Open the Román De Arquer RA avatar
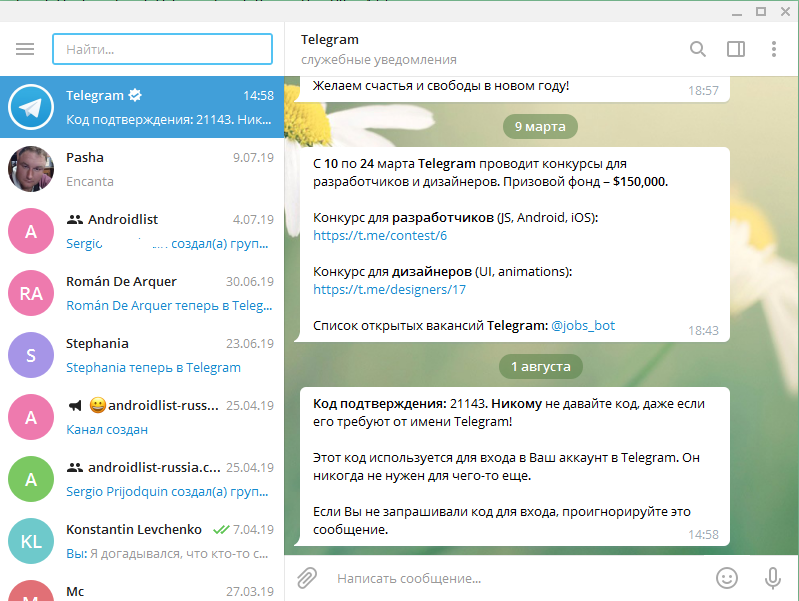The image size is (799, 601). point(31,293)
